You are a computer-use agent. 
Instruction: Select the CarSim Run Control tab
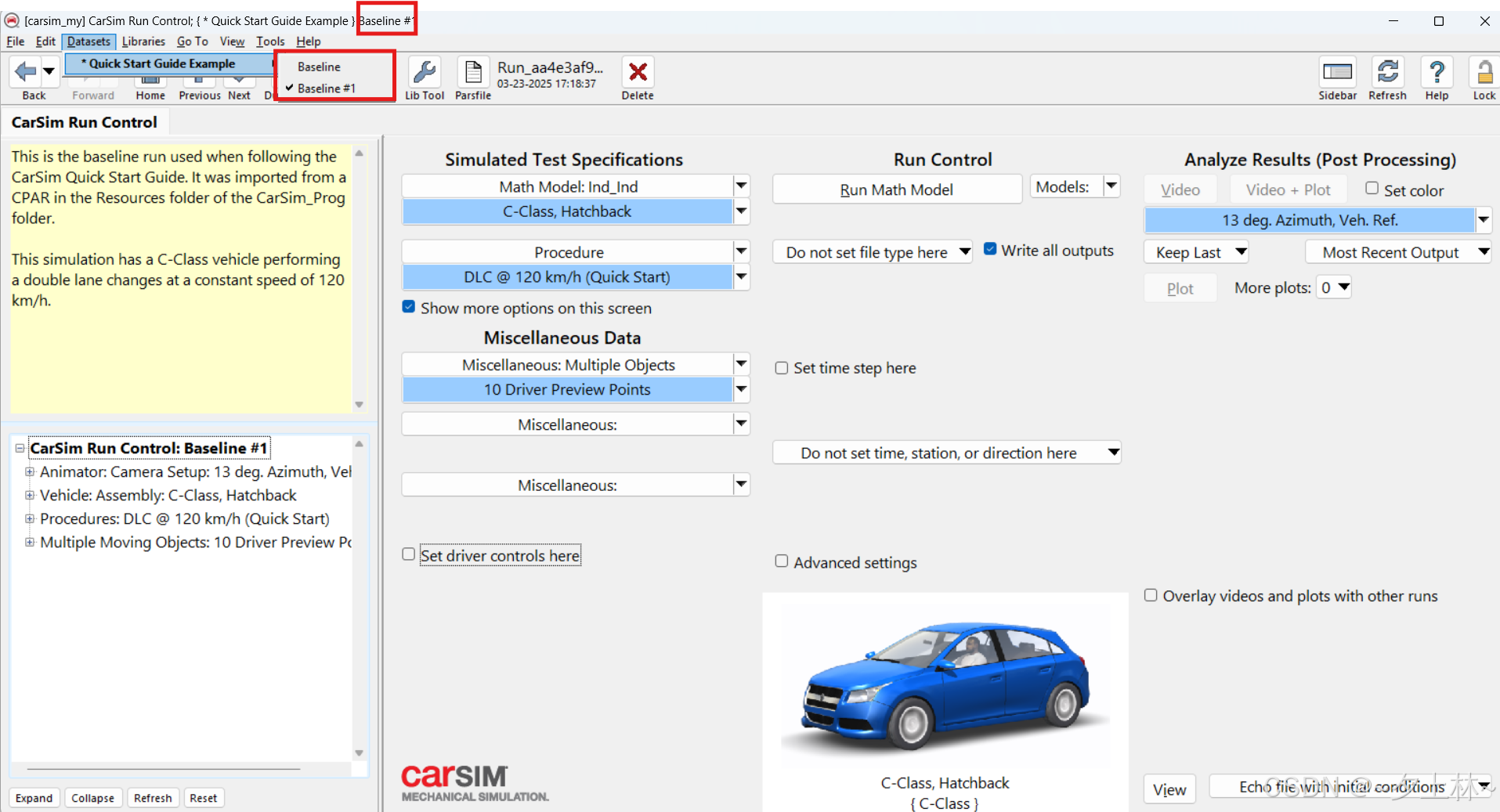click(x=85, y=122)
